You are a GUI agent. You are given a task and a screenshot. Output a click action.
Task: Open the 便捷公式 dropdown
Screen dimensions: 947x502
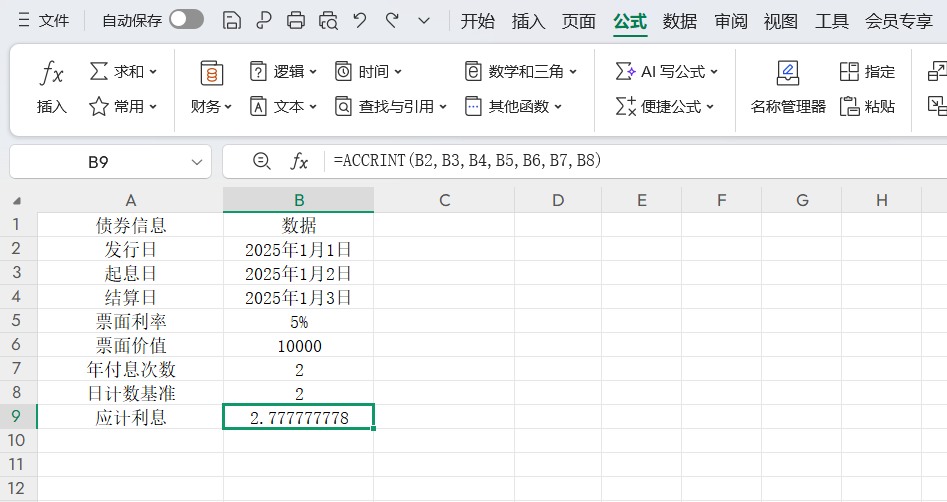tap(664, 107)
